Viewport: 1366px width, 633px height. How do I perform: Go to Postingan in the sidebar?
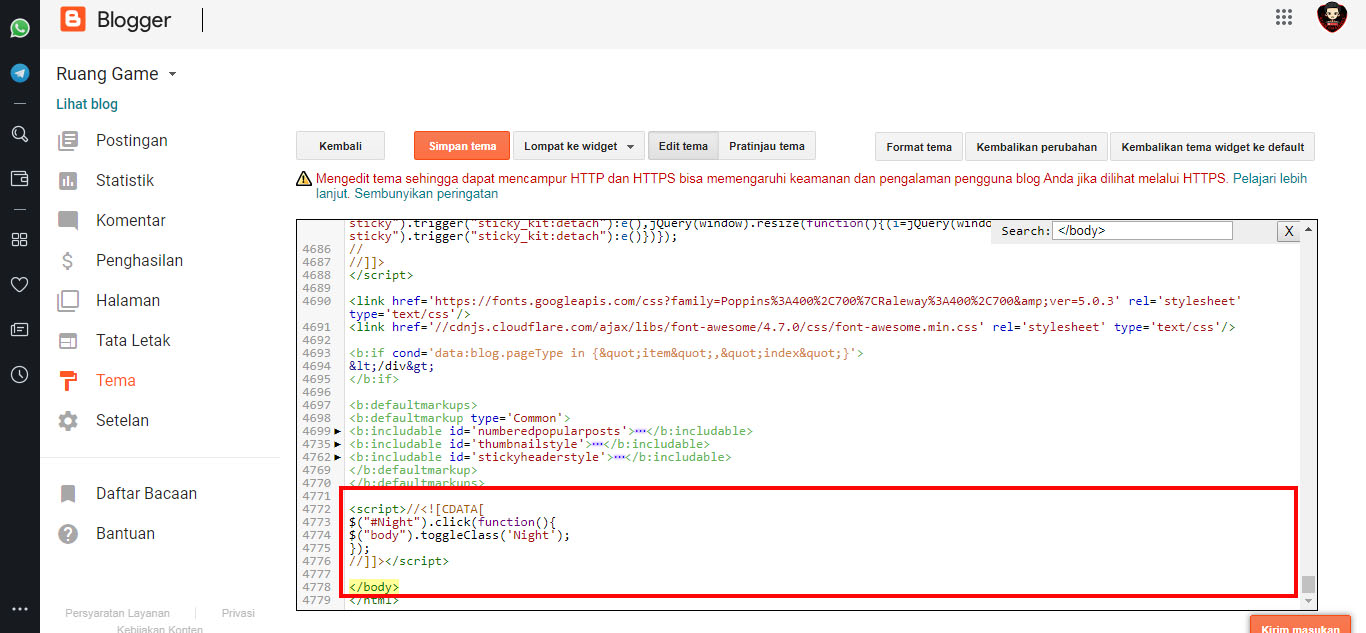[131, 140]
